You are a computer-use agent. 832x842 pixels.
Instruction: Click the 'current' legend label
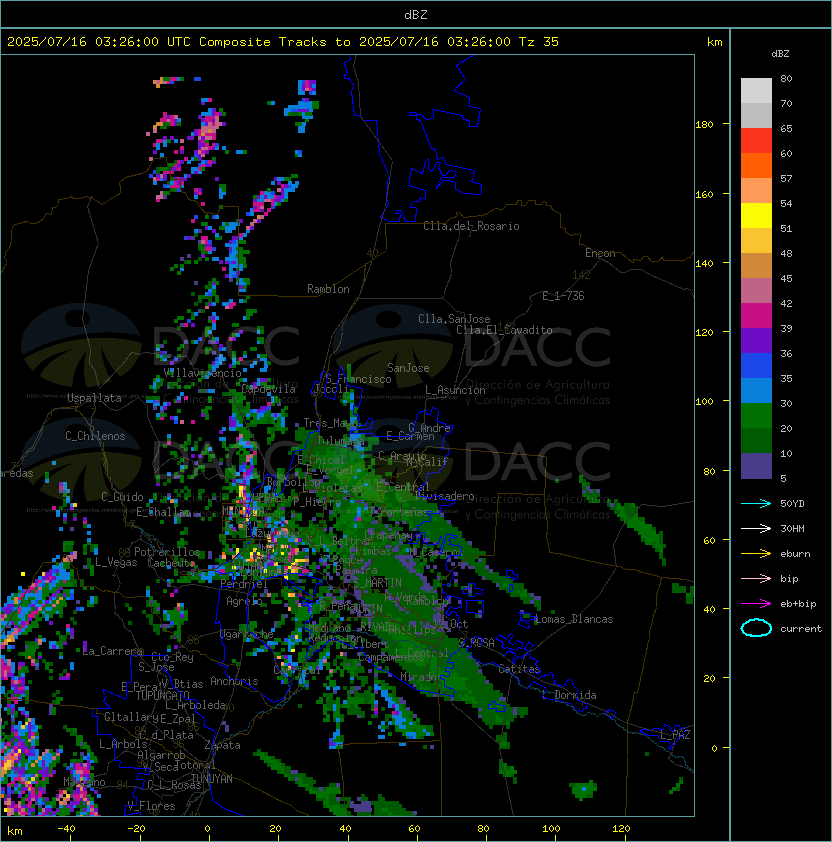tap(801, 629)
